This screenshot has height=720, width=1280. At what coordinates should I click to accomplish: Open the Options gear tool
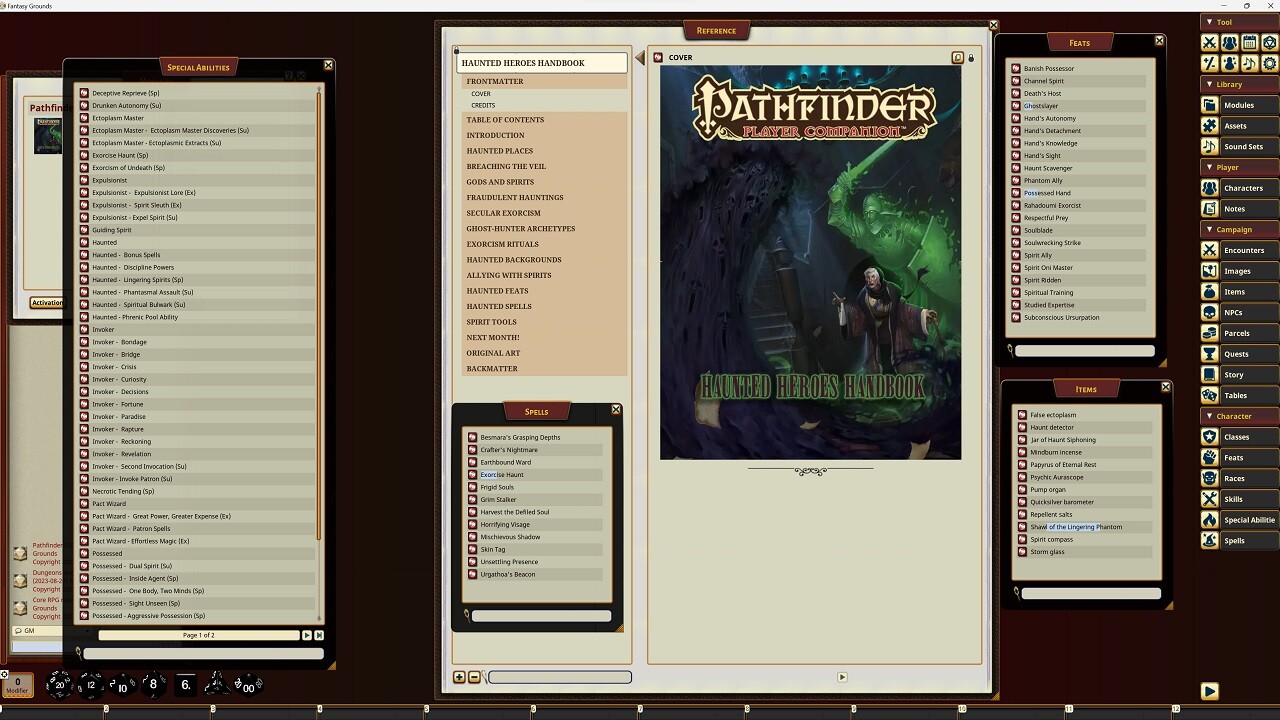1269,63
